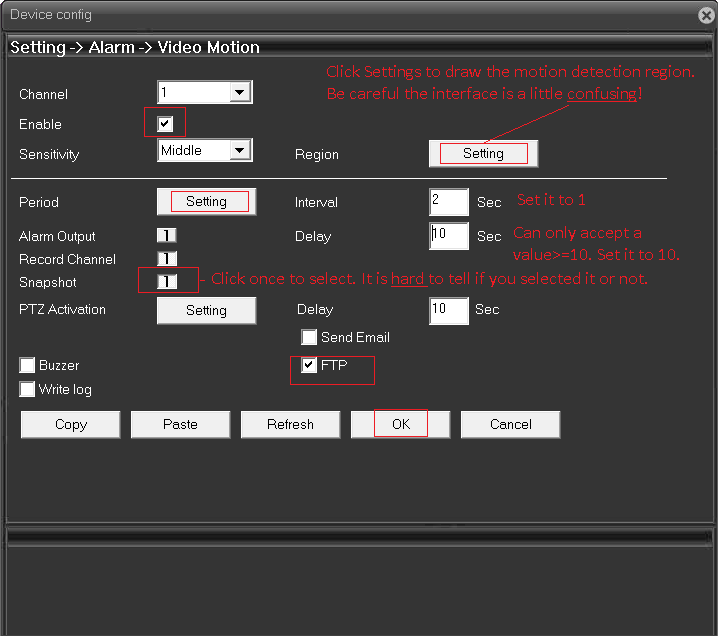This screenshot has height=636, width=718.
Task: Enable the Send Email checkbox
Action: [x=310, y=338]
